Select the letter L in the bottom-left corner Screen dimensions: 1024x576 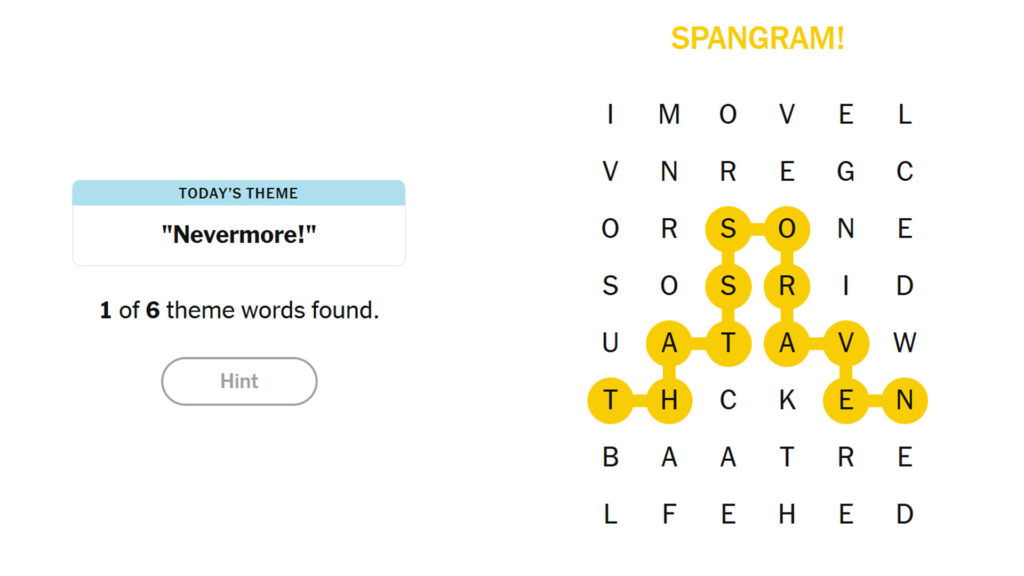609,514
